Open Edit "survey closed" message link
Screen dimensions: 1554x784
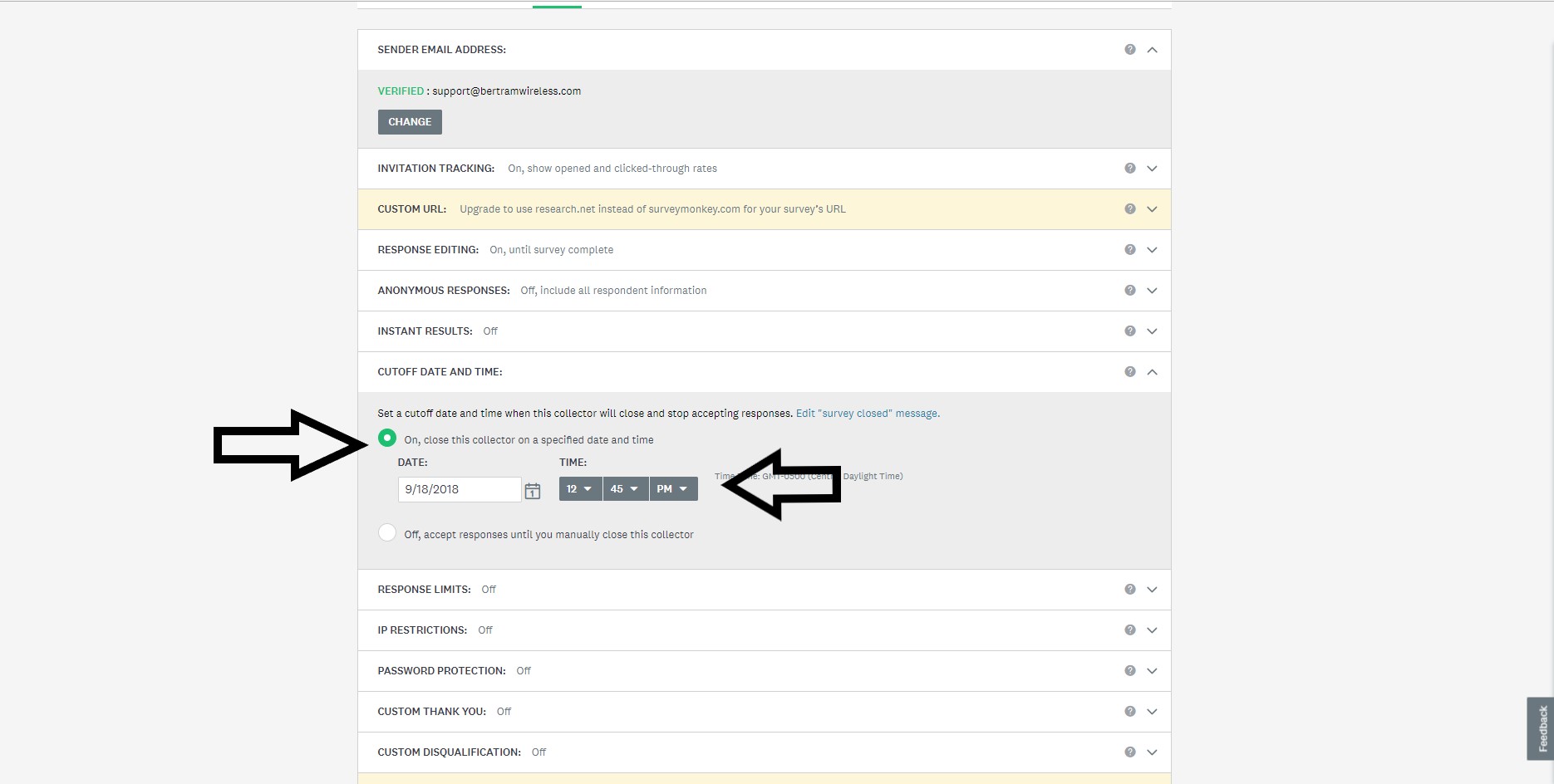click(868, 414)
